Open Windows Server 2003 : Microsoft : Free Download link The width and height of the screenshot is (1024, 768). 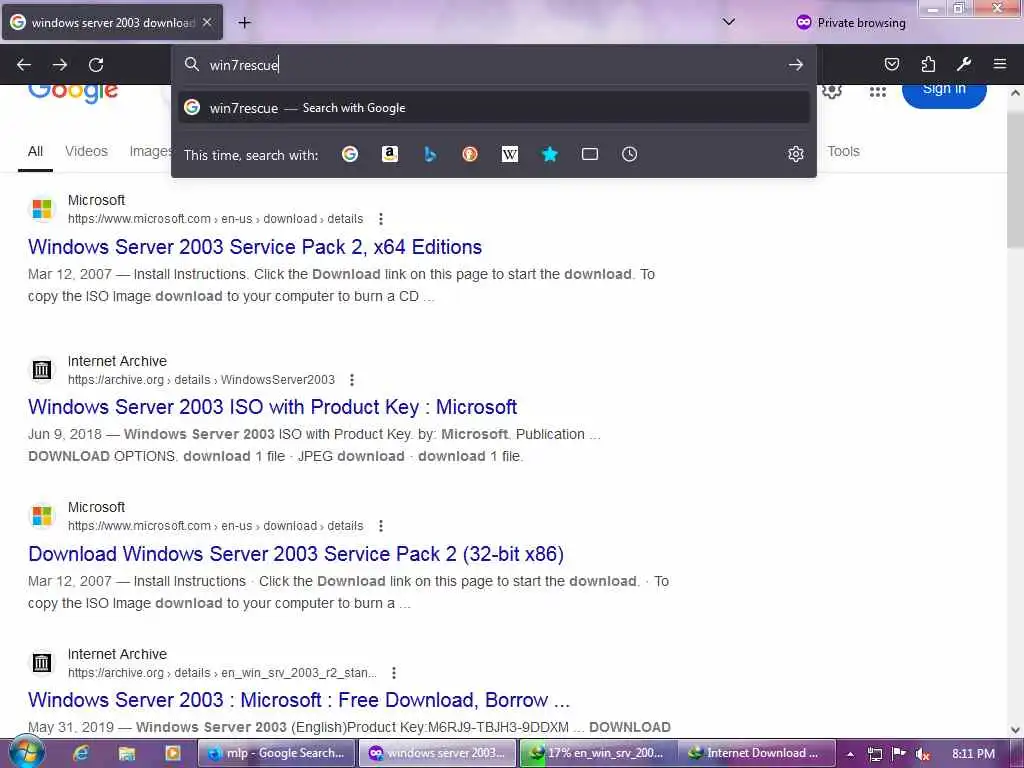[x=299, y=700]
